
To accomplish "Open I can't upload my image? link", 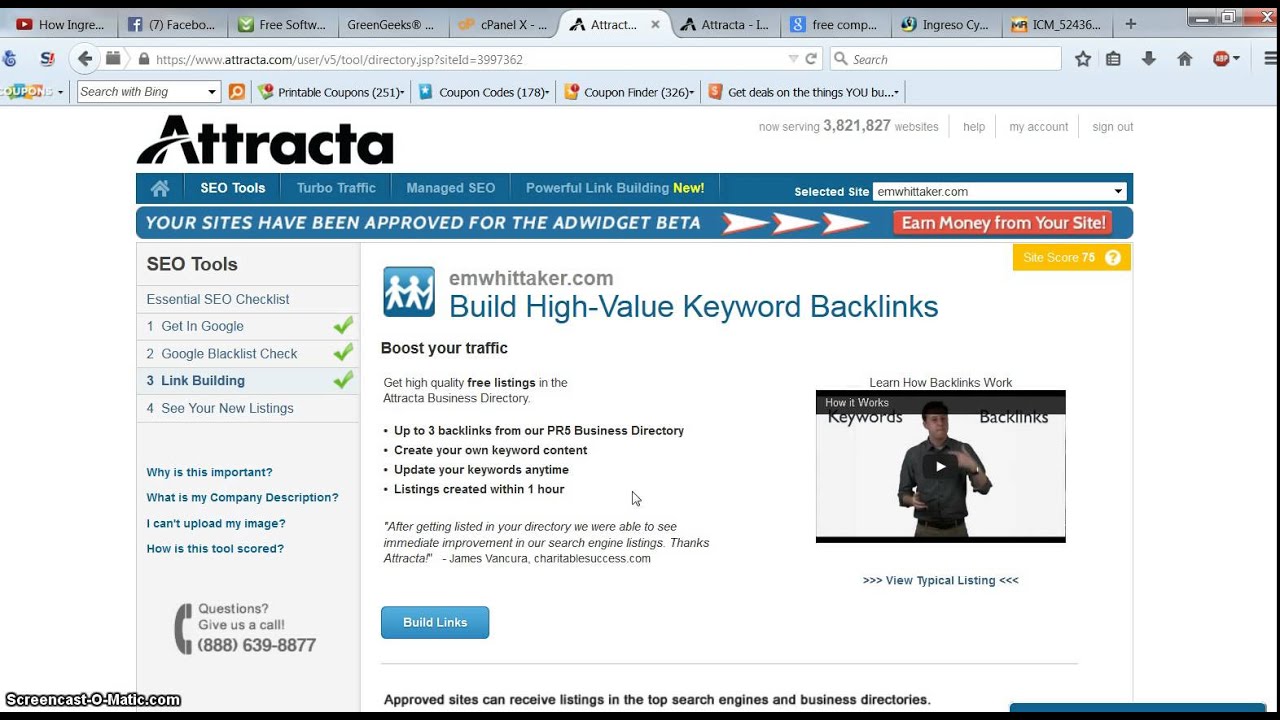I will (216, 523).
